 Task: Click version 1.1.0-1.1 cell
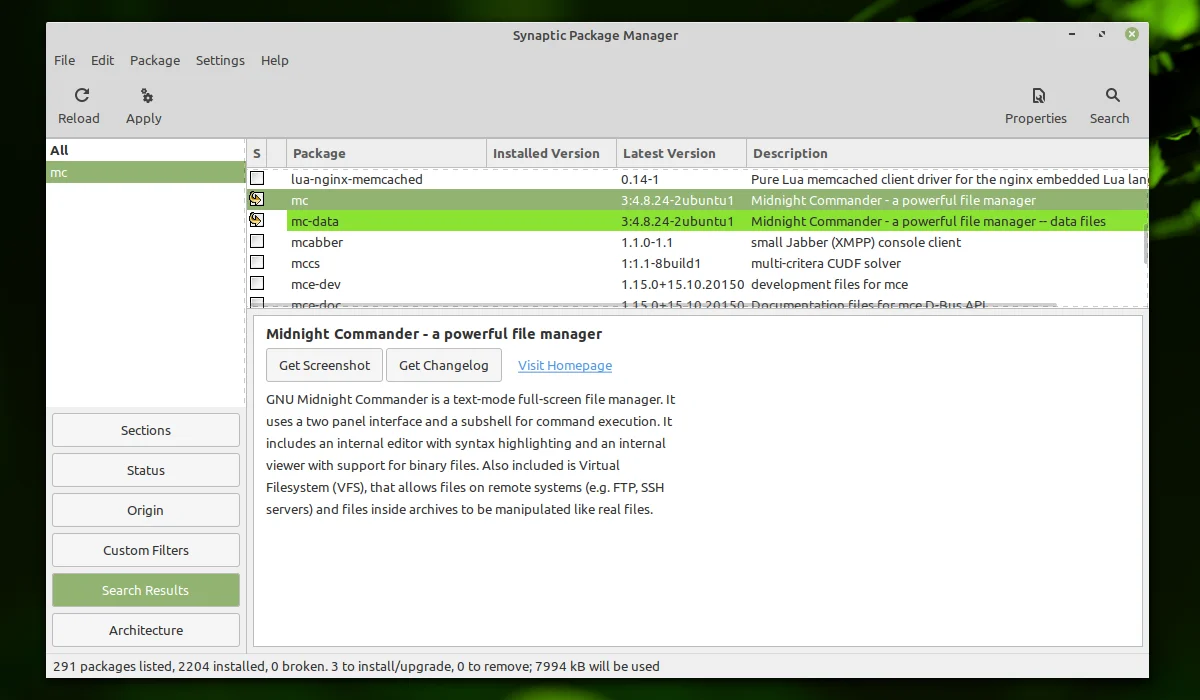click(x=647, y=242)
